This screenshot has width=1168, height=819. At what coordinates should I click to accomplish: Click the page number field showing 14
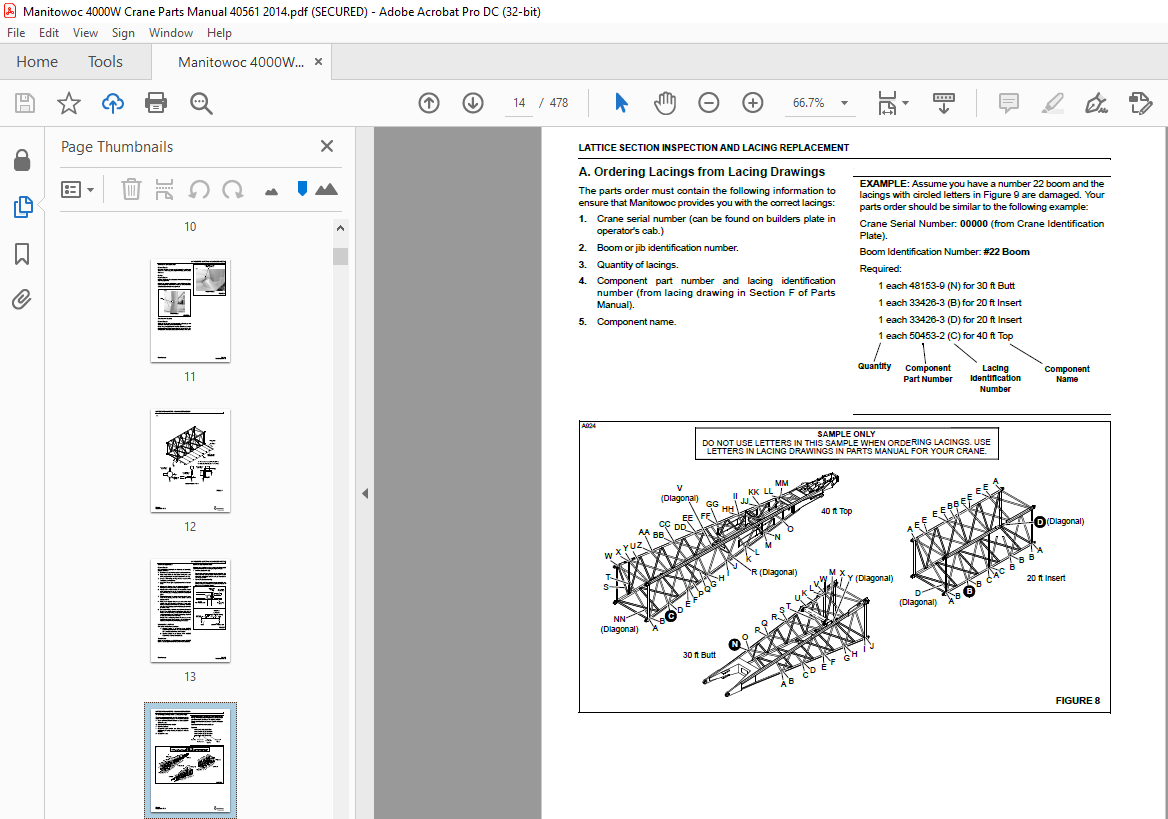(x=519, y=103)
